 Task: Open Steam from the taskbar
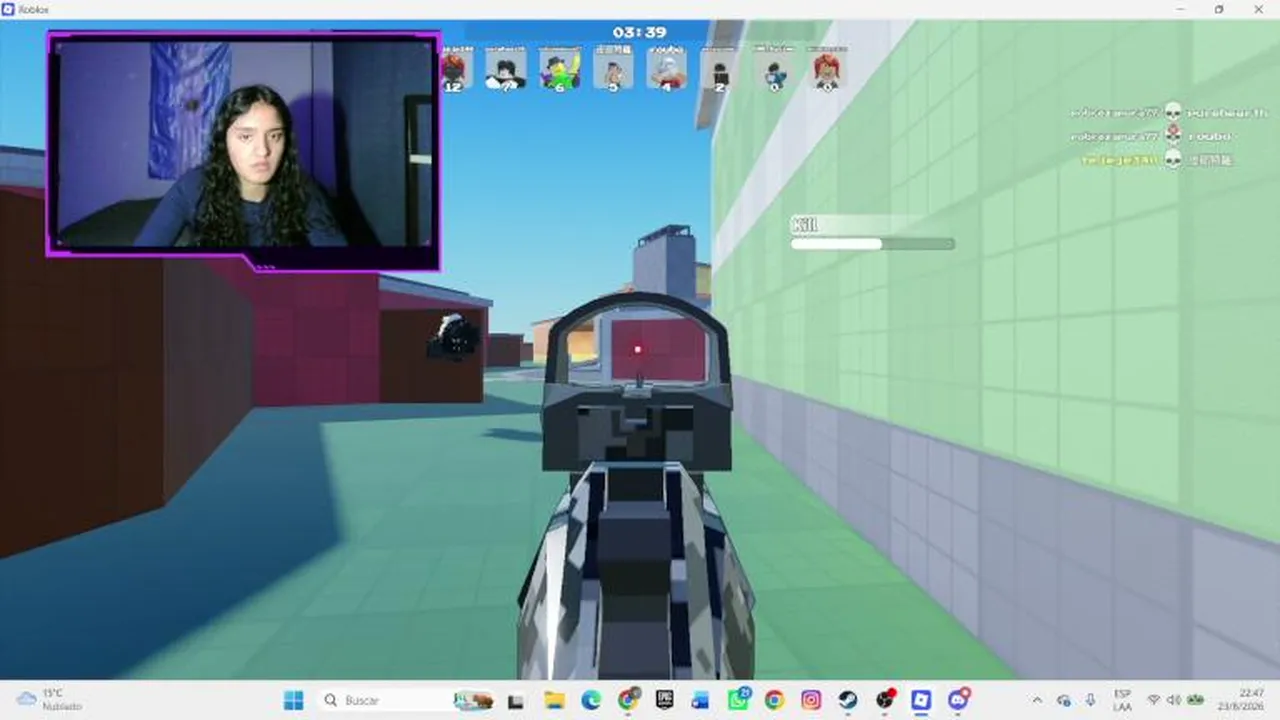tap(848, 700)
